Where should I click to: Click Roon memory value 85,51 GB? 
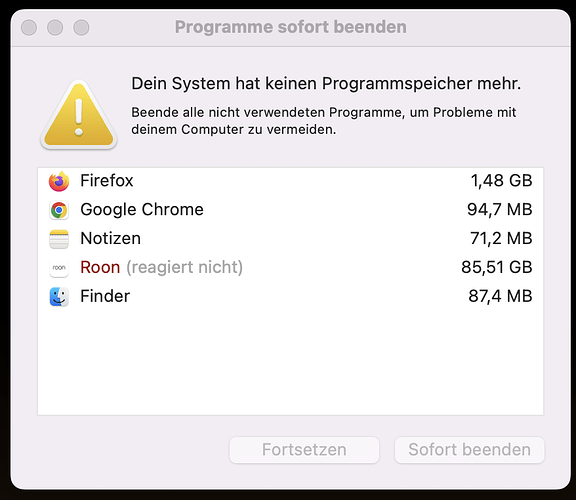tap(497, 267)
